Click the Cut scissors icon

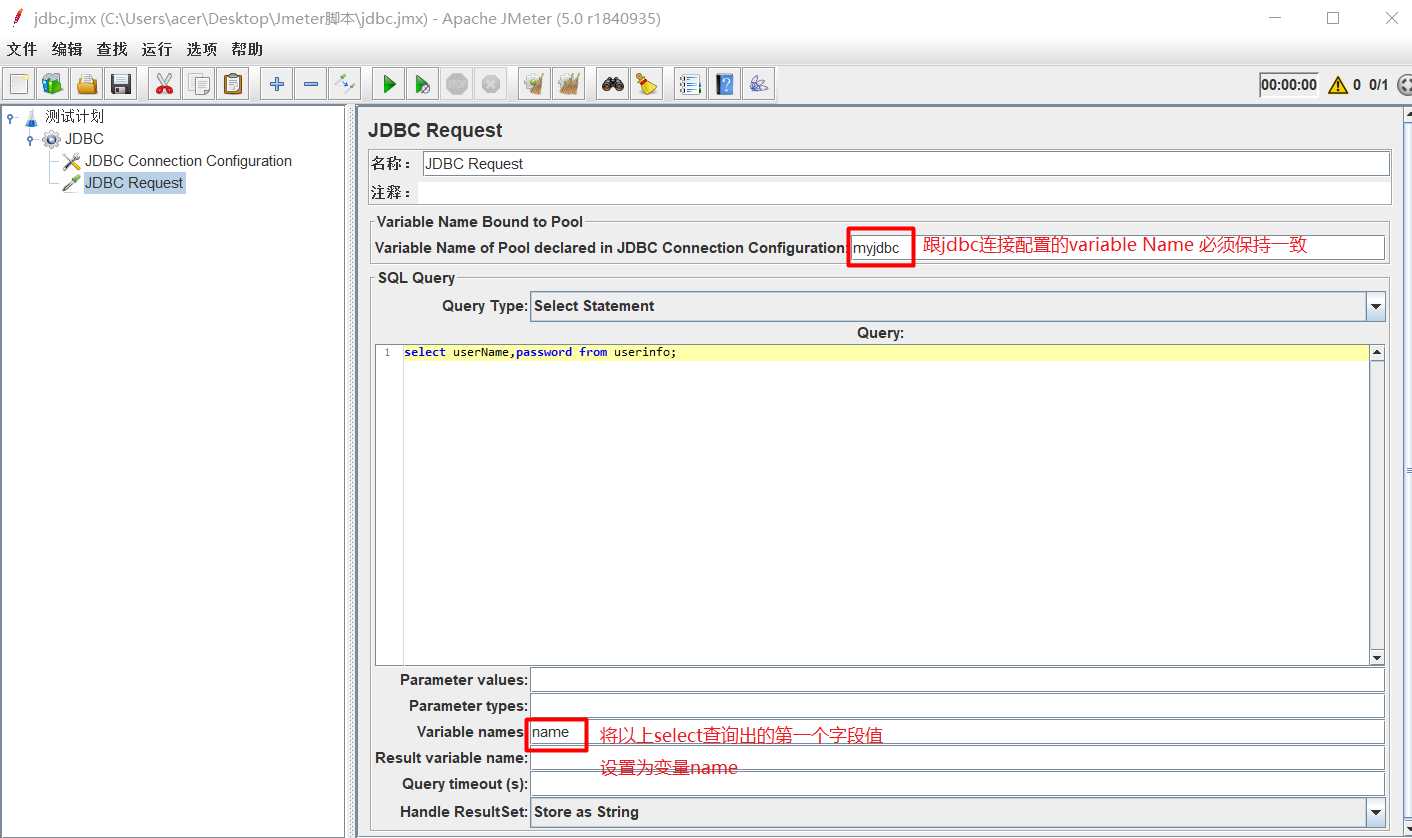165,85
